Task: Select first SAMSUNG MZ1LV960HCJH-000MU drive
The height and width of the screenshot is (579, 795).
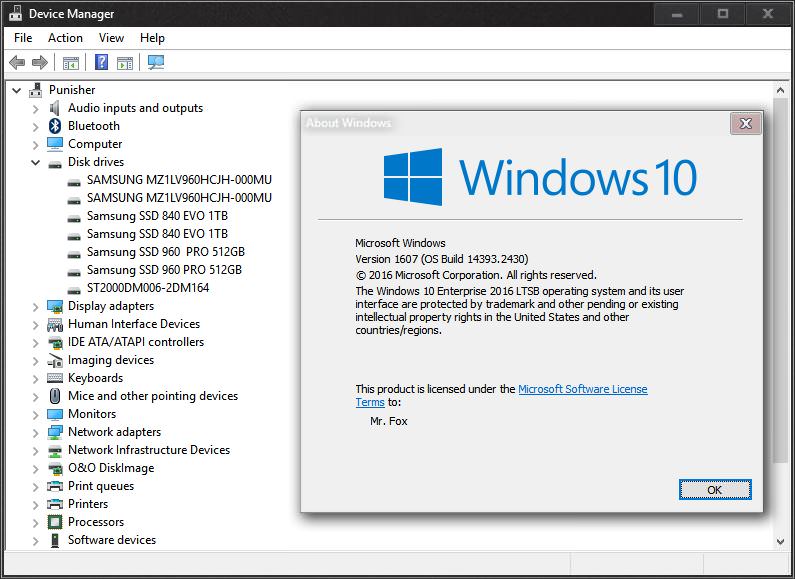Action: tap(179, 180)
